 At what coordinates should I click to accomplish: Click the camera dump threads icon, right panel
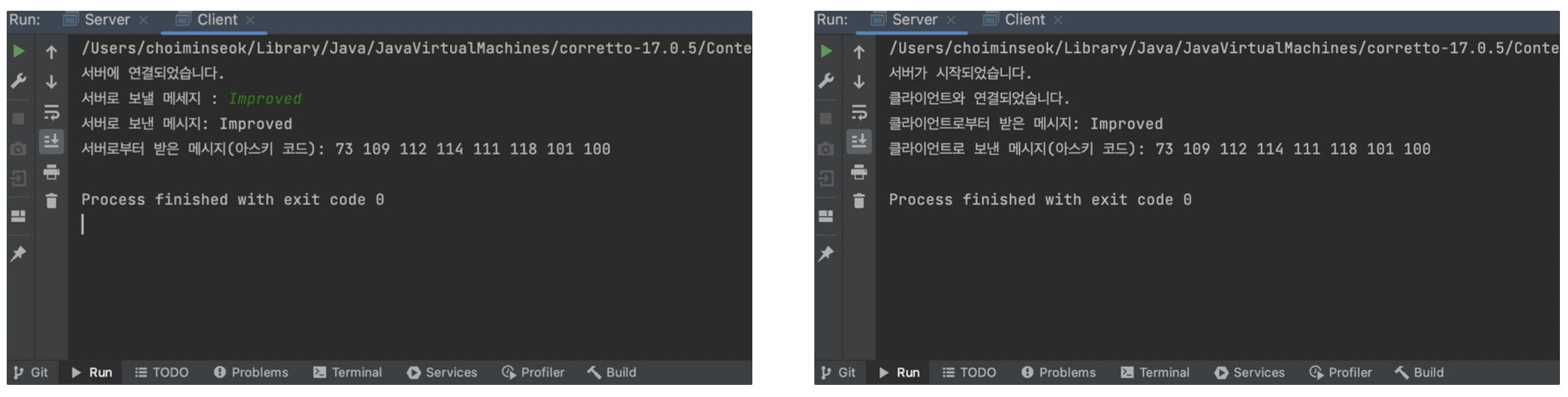click(826, 148)
